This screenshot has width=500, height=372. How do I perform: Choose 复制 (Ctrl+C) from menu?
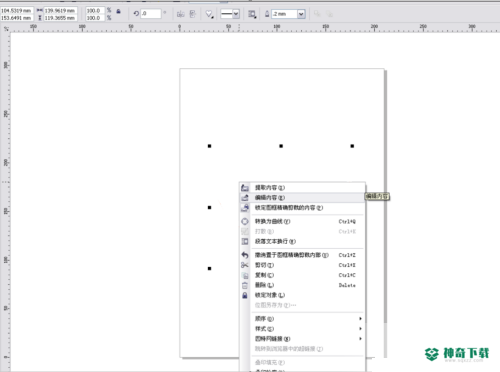coord(302,275)
